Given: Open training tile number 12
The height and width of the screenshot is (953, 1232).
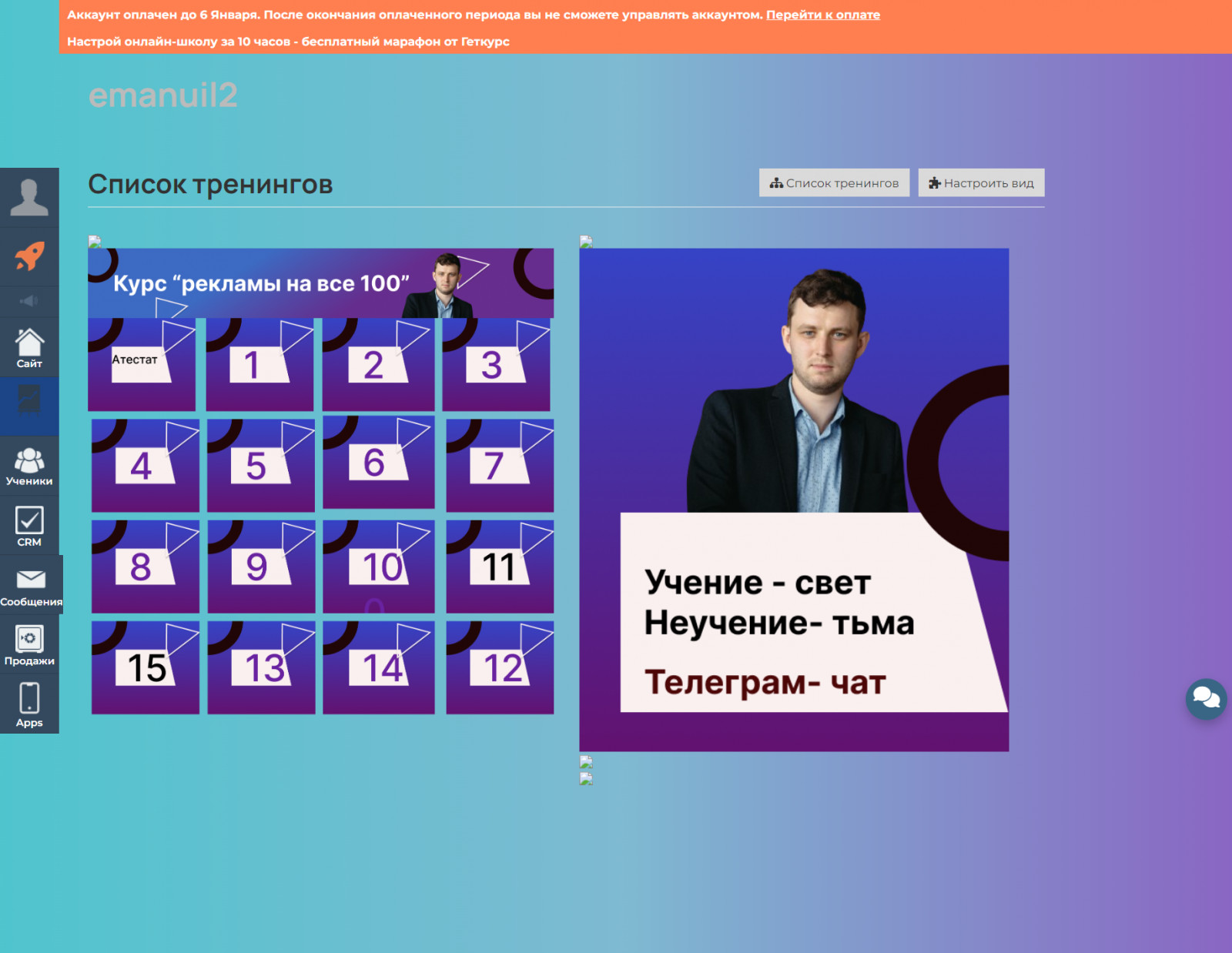Looking at the screenshot, I should (500, 667).
